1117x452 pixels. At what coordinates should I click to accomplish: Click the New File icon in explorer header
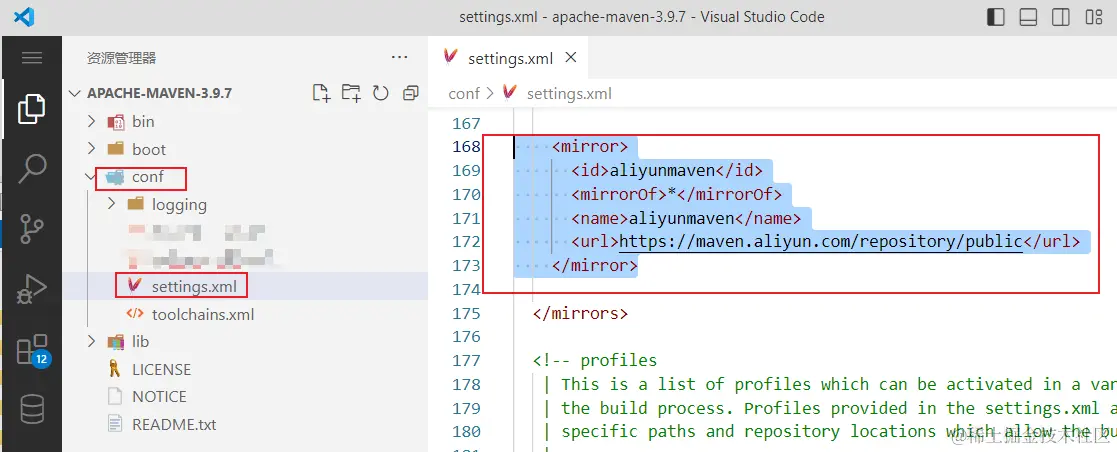tap(321, 93)
